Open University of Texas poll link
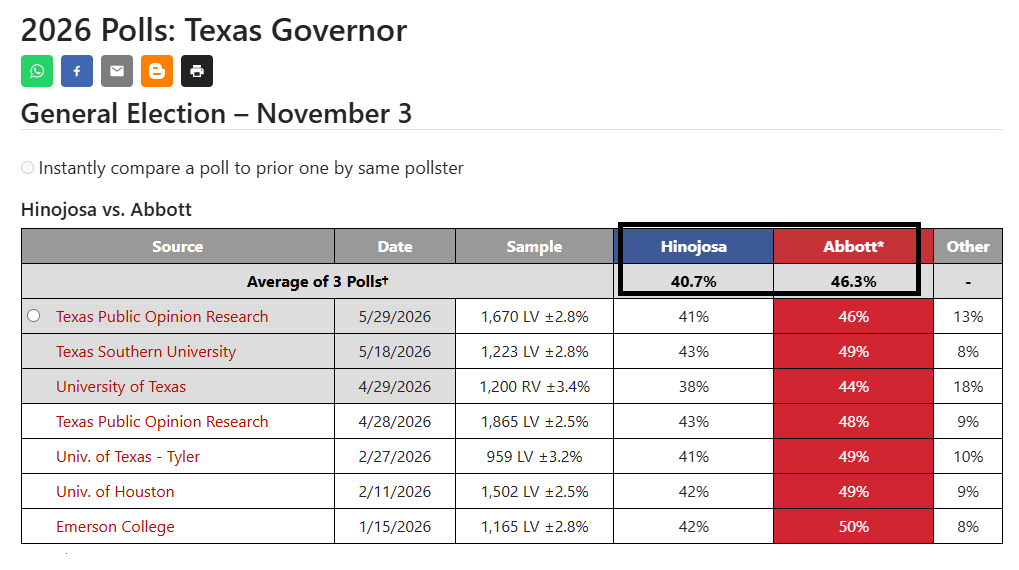The image size is (1019, 570). [121, 387]
